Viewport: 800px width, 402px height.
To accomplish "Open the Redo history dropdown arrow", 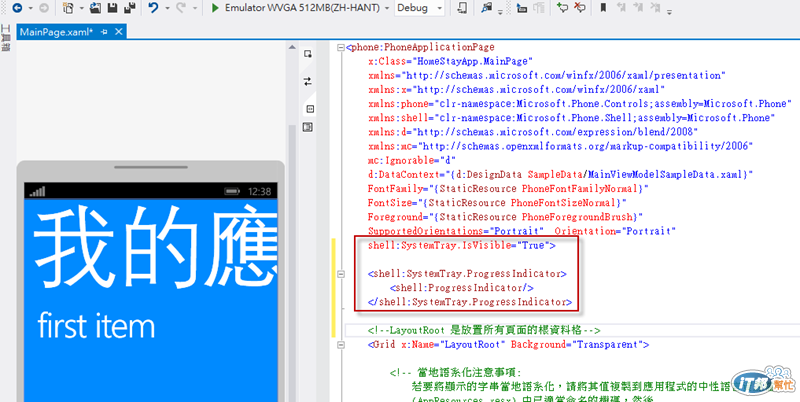I will click(x=195, y=8).
